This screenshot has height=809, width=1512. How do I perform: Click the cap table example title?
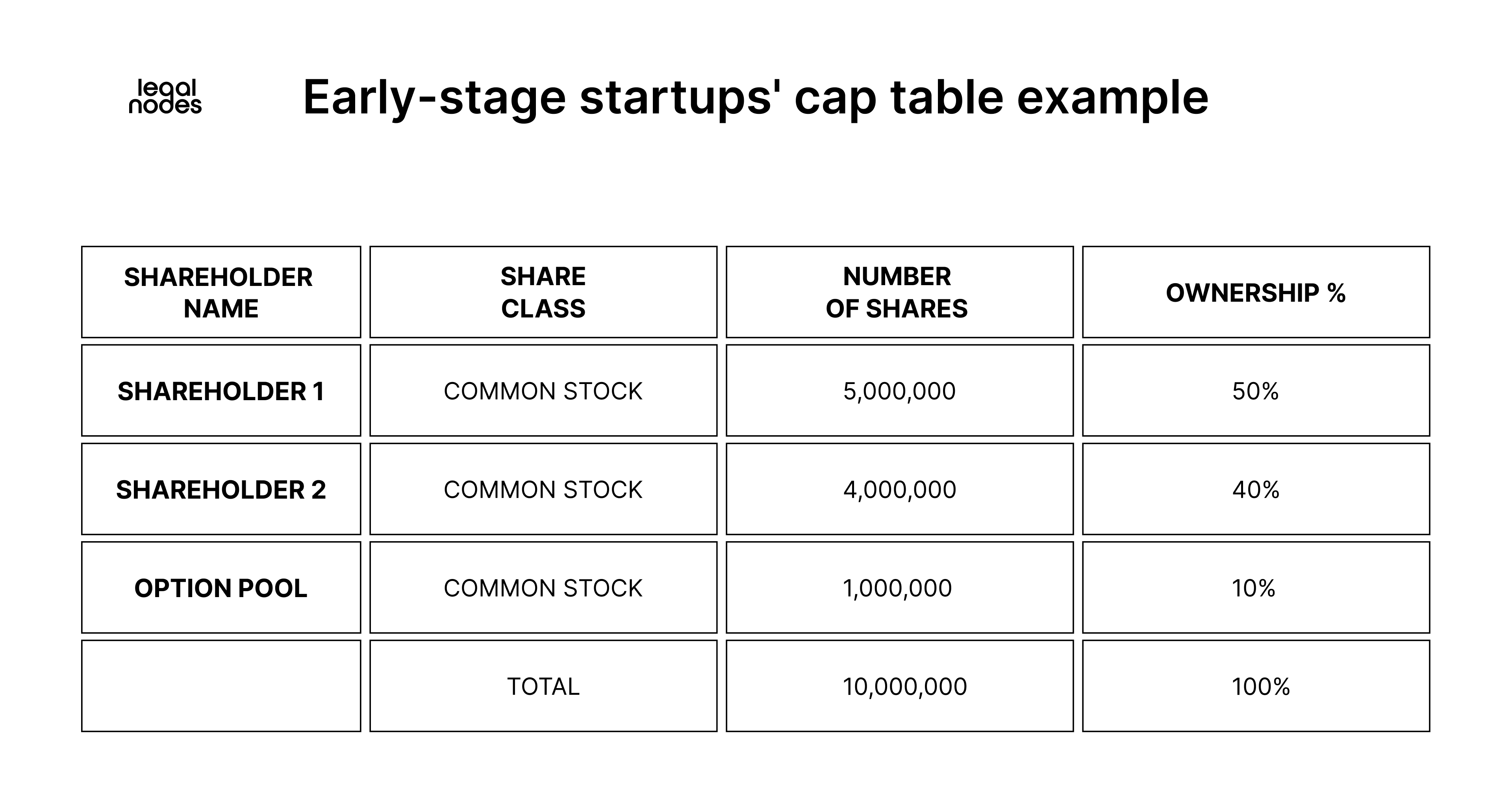pyautogui.click(x=755, y=97)
